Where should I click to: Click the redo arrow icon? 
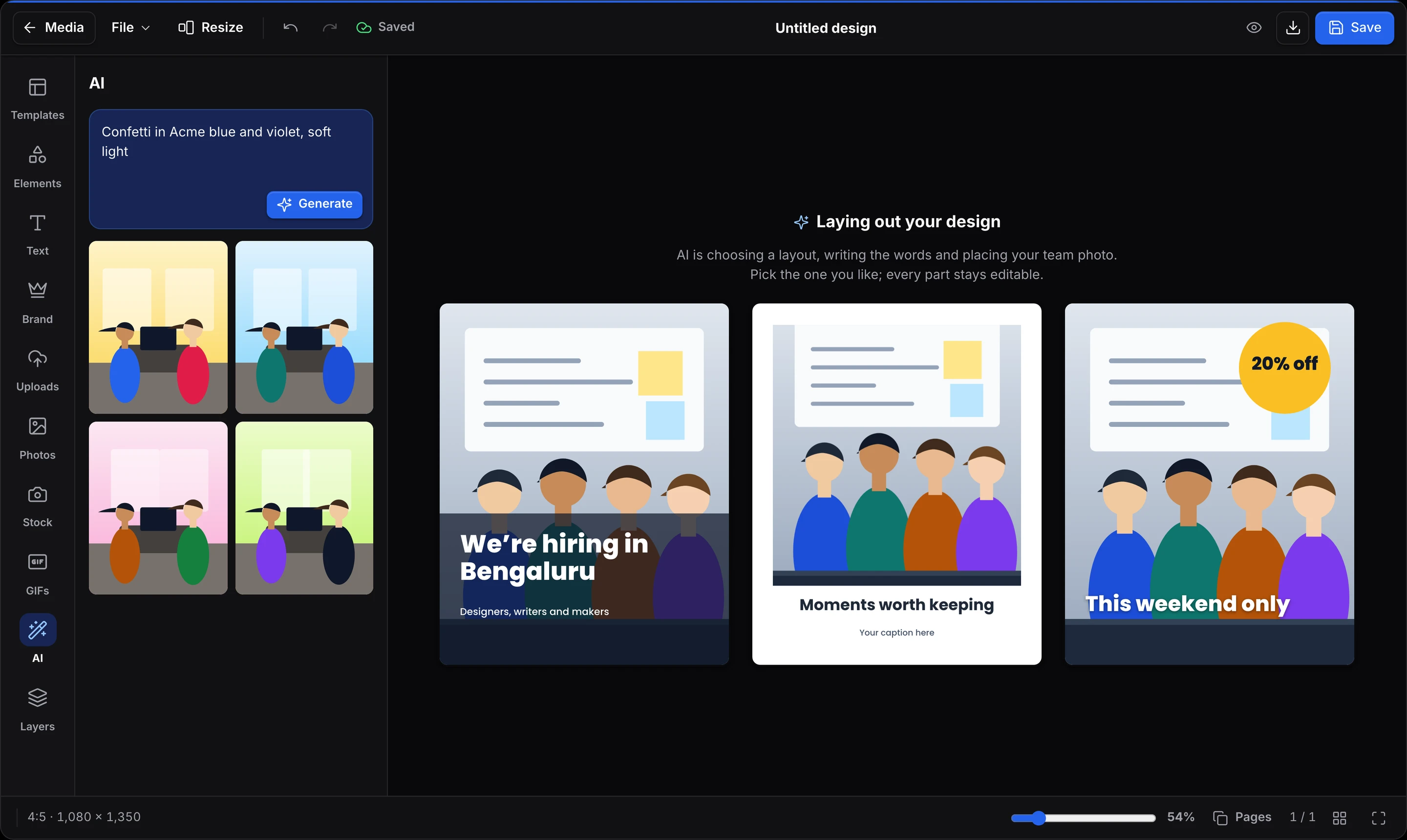coord(330,27)
